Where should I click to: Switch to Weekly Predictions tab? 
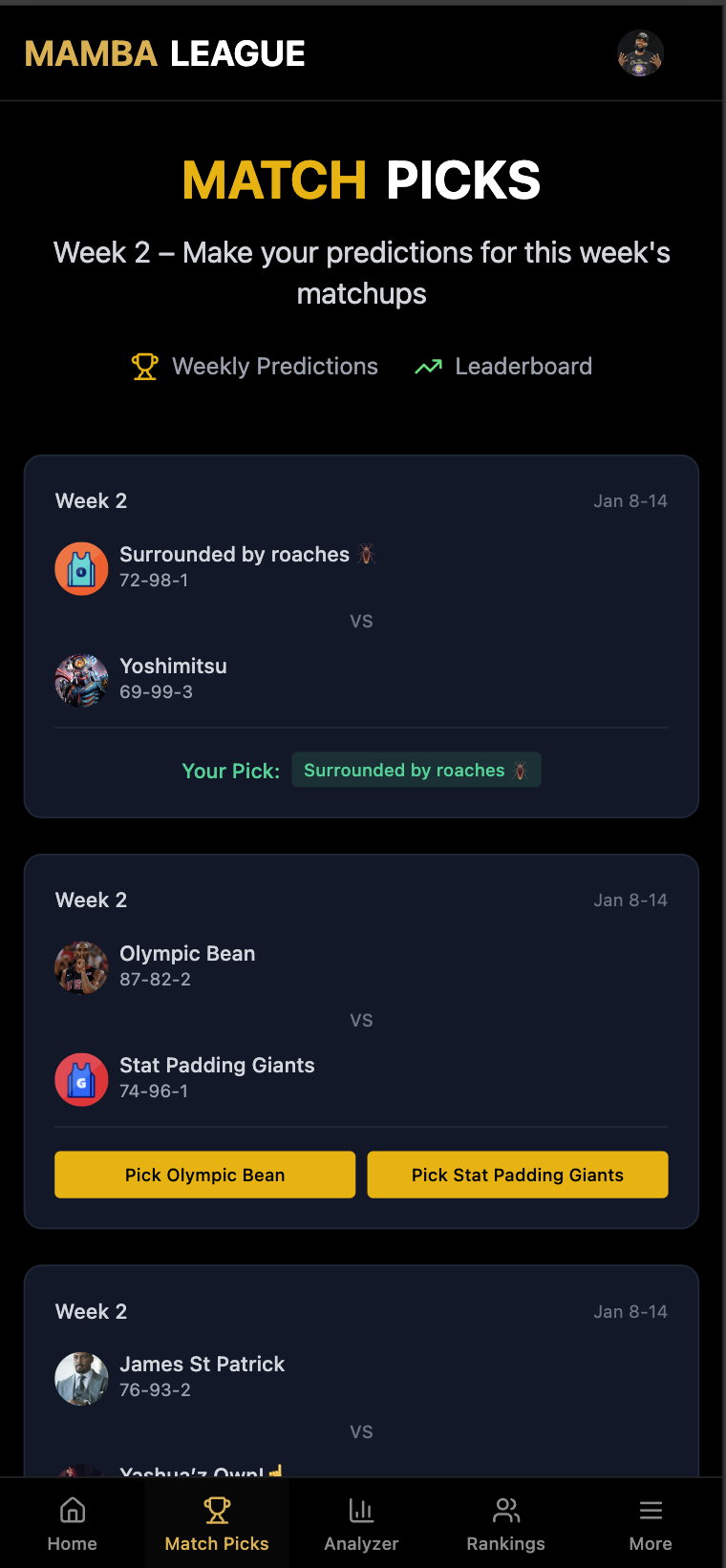pos(274,367)
